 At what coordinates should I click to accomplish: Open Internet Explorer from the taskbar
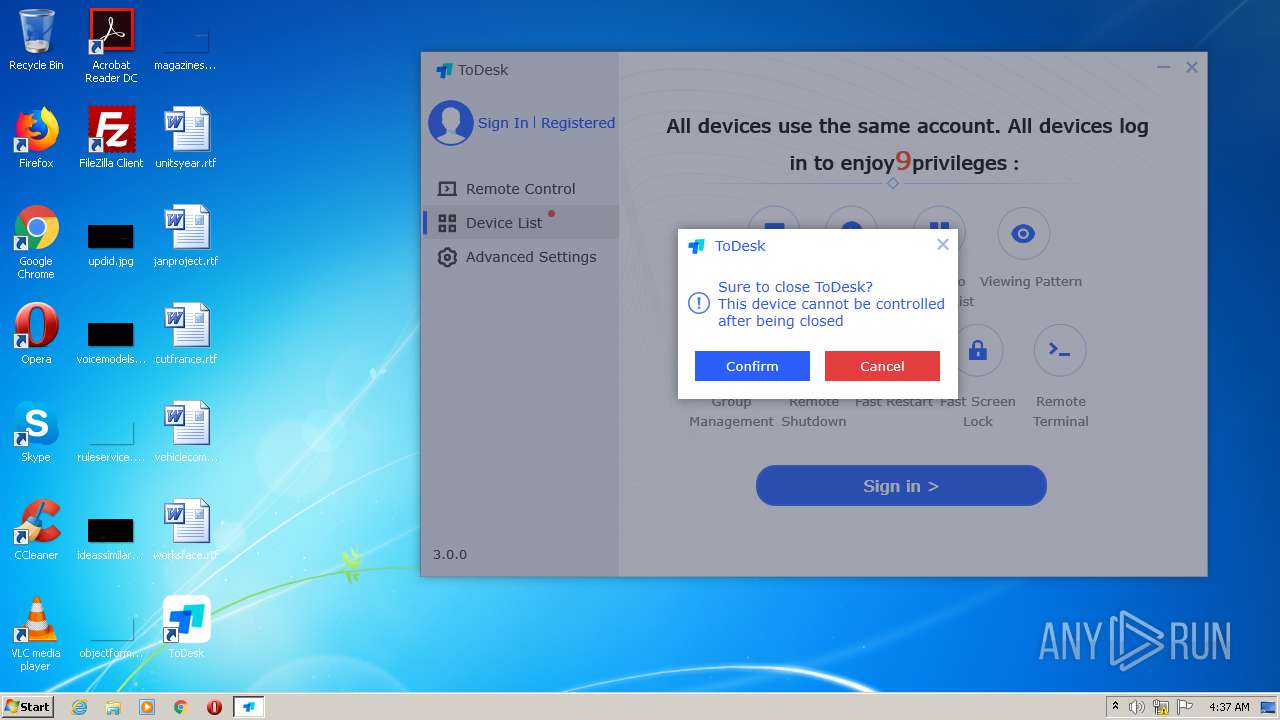79,707
